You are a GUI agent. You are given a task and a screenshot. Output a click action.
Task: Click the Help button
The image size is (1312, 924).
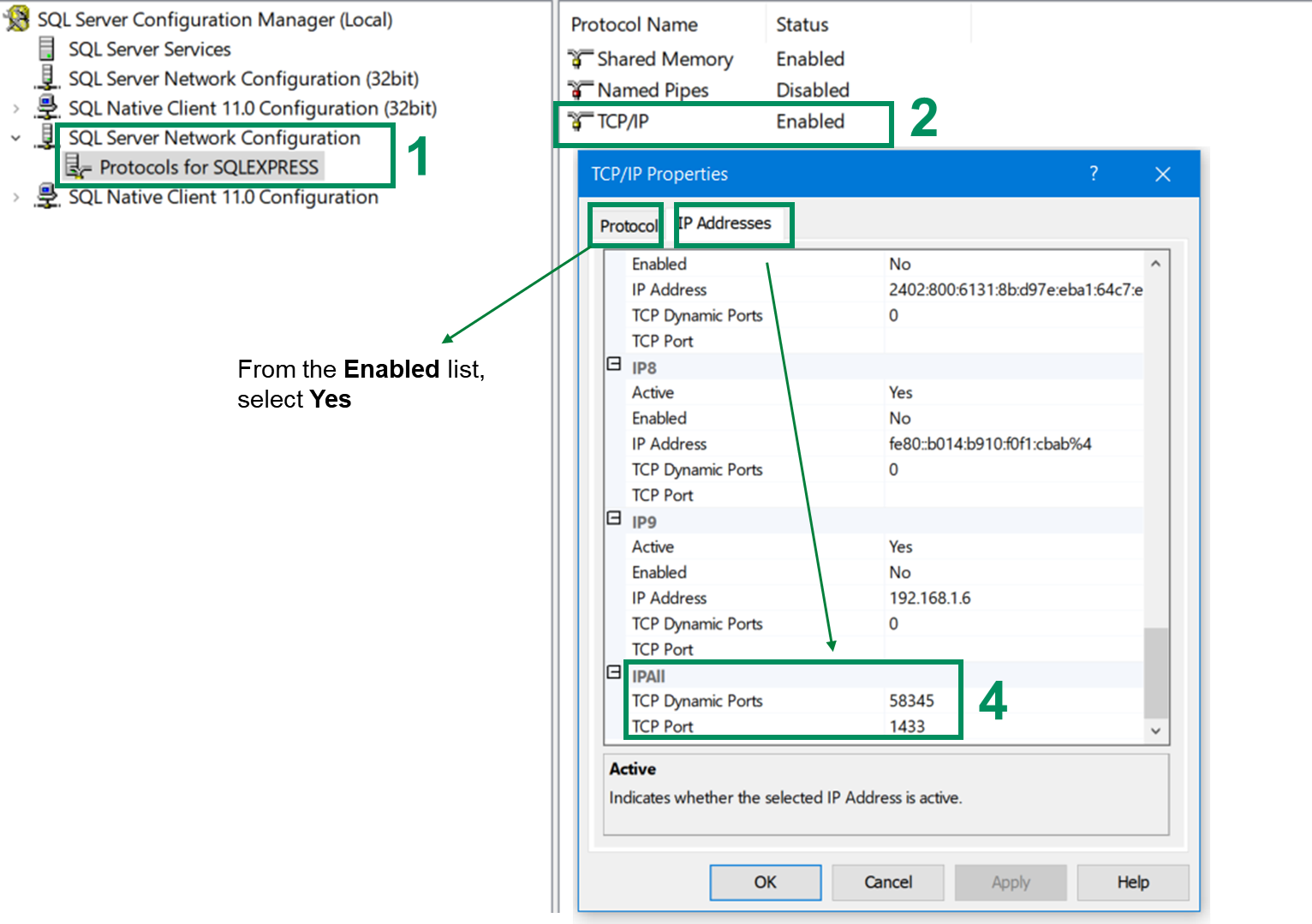(1133, 882)
